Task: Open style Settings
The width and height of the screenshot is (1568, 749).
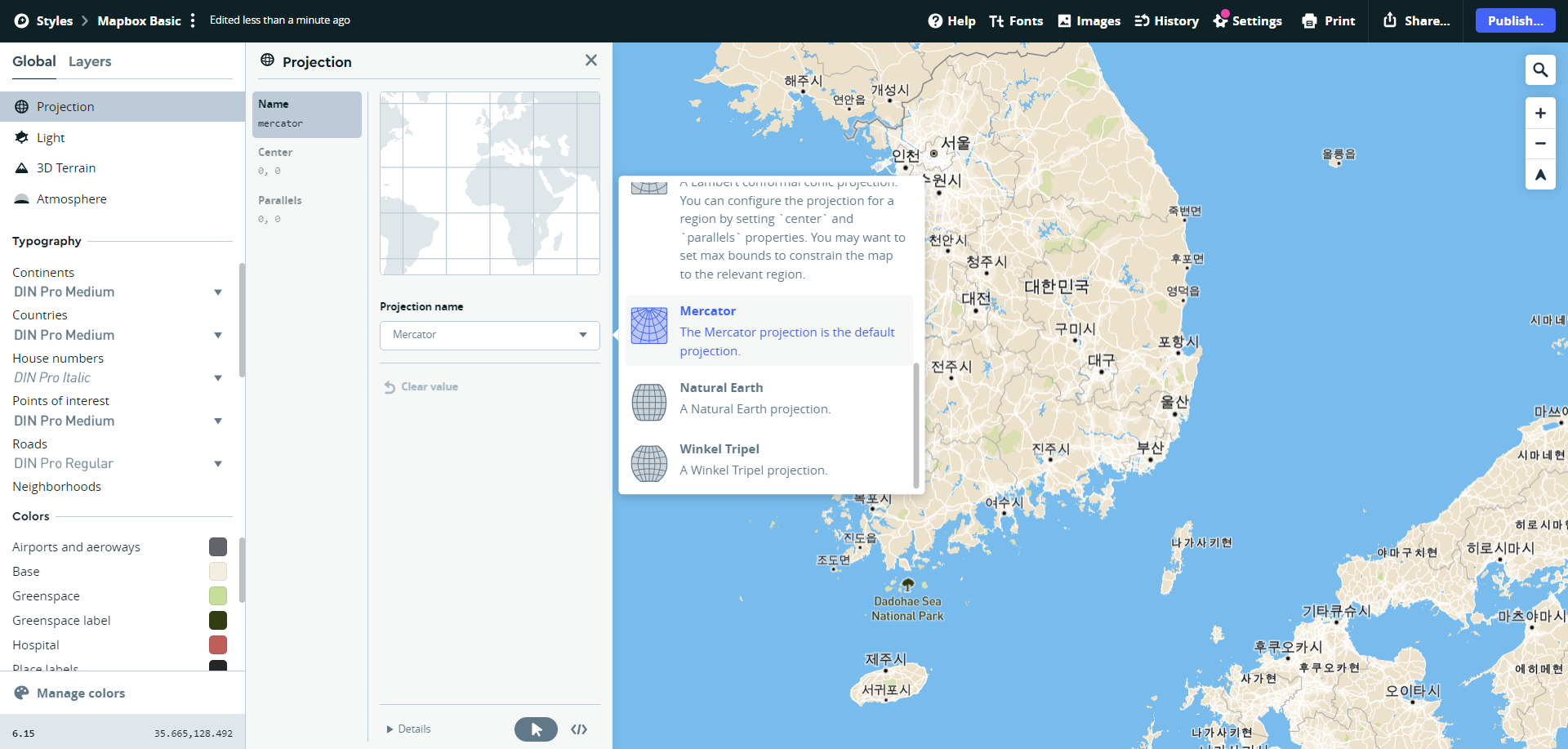Action: [x=1247, y=21]
